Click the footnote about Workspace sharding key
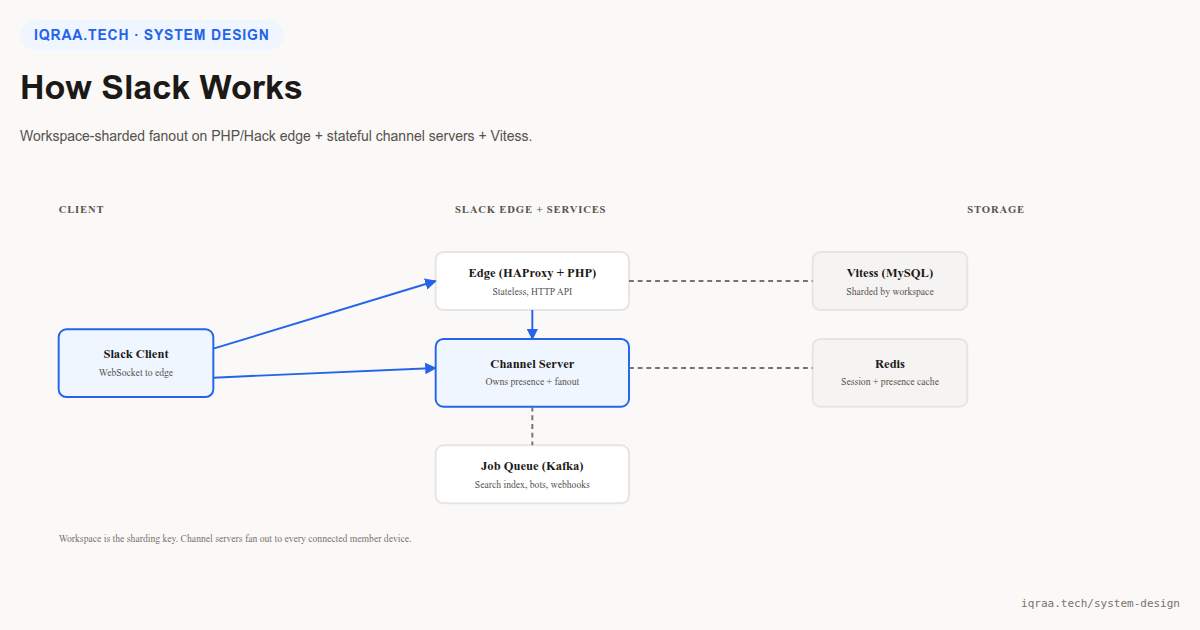 point(235,539)
